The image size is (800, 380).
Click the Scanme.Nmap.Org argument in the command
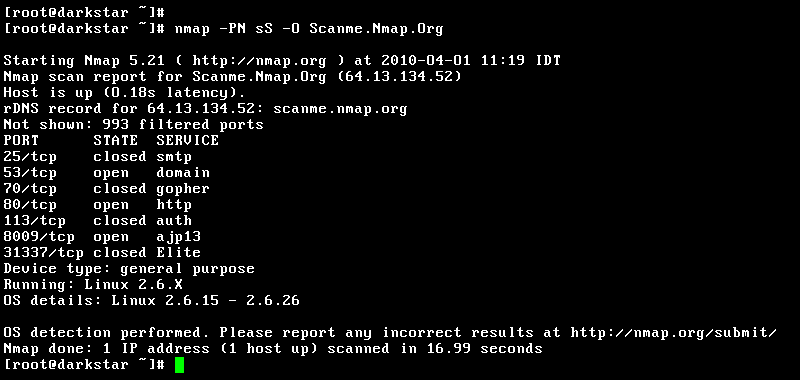pos(376,29)
